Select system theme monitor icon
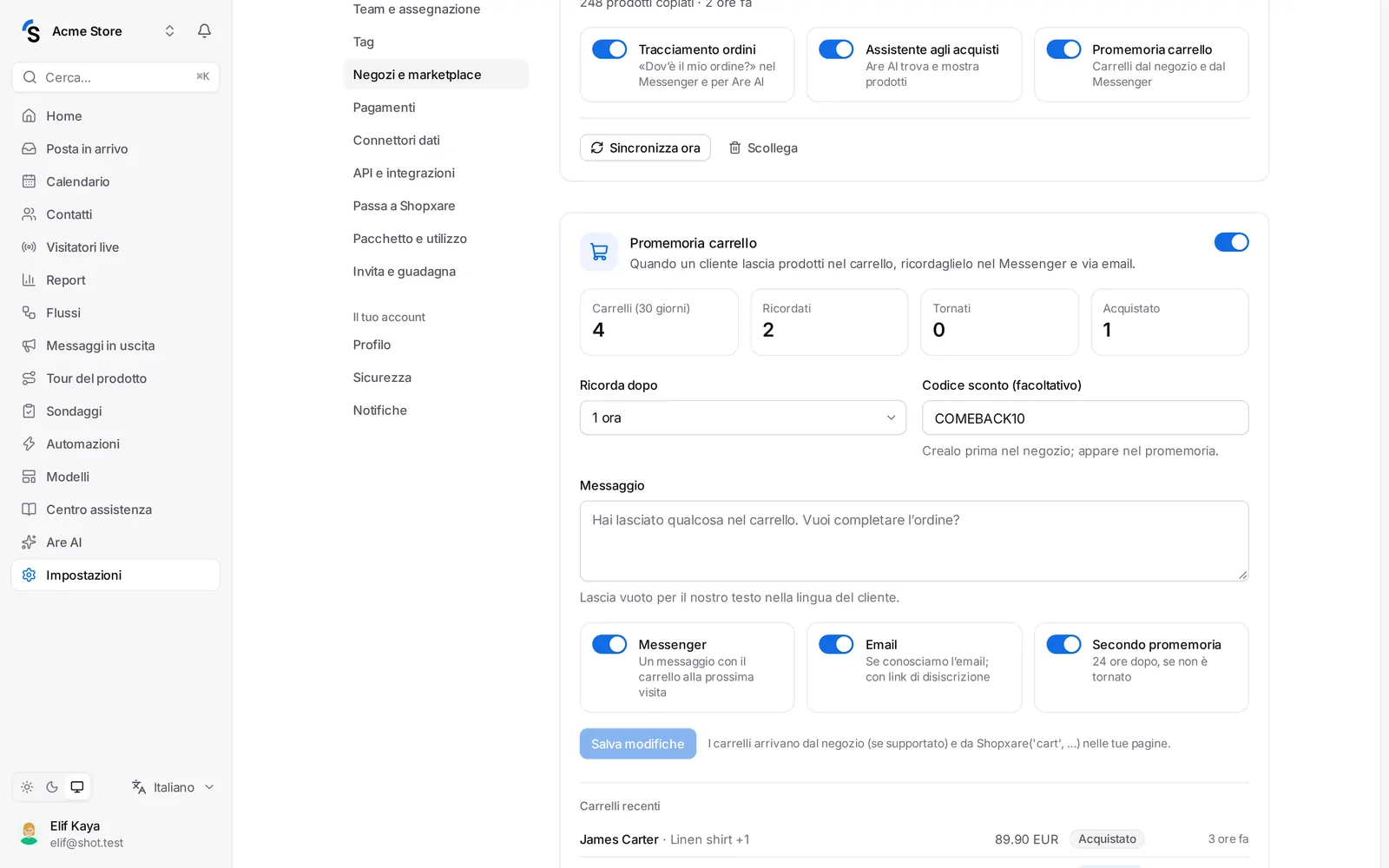 77,787
